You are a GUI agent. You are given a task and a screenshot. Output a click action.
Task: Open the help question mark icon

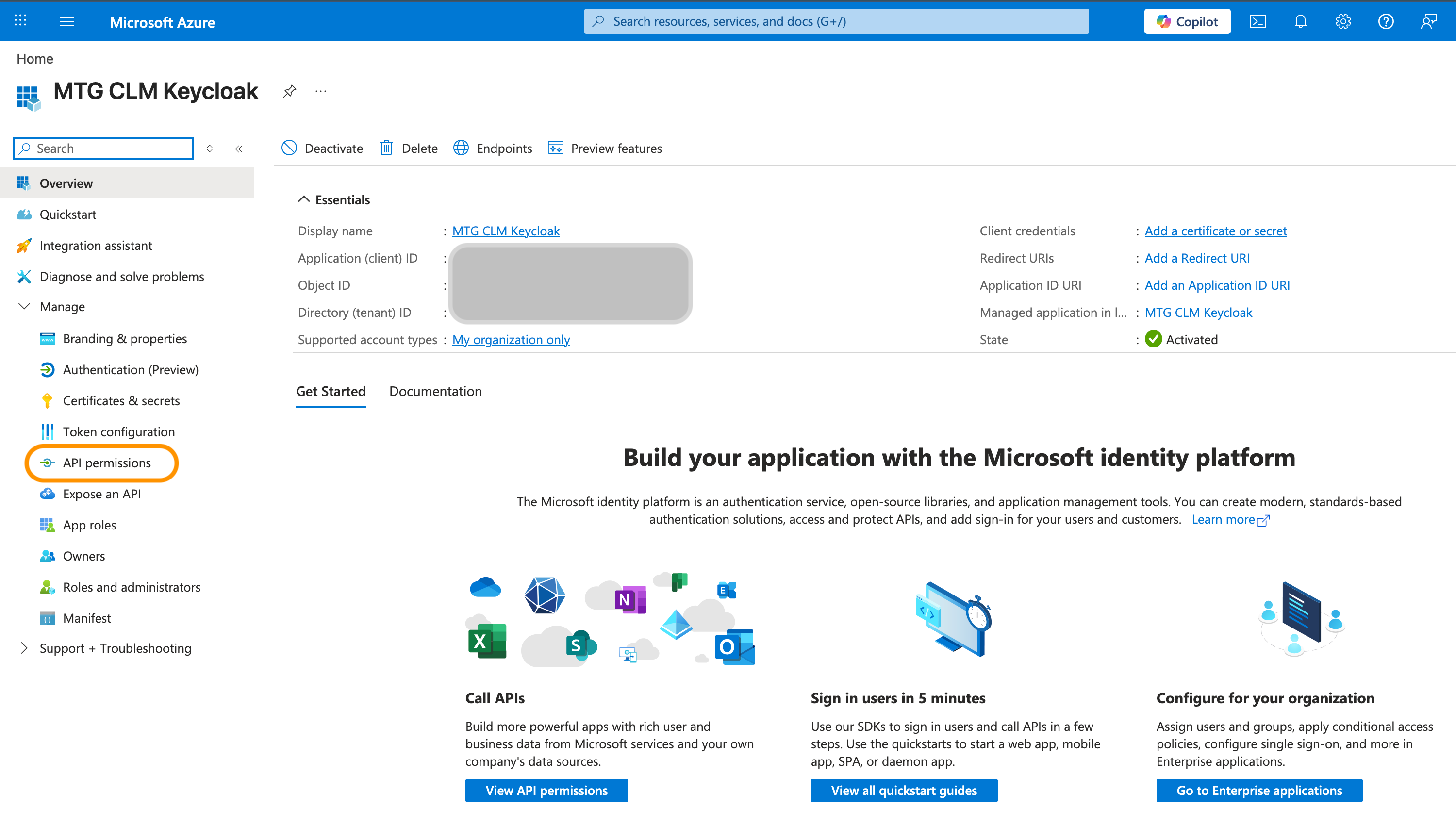coord(1386,21)
